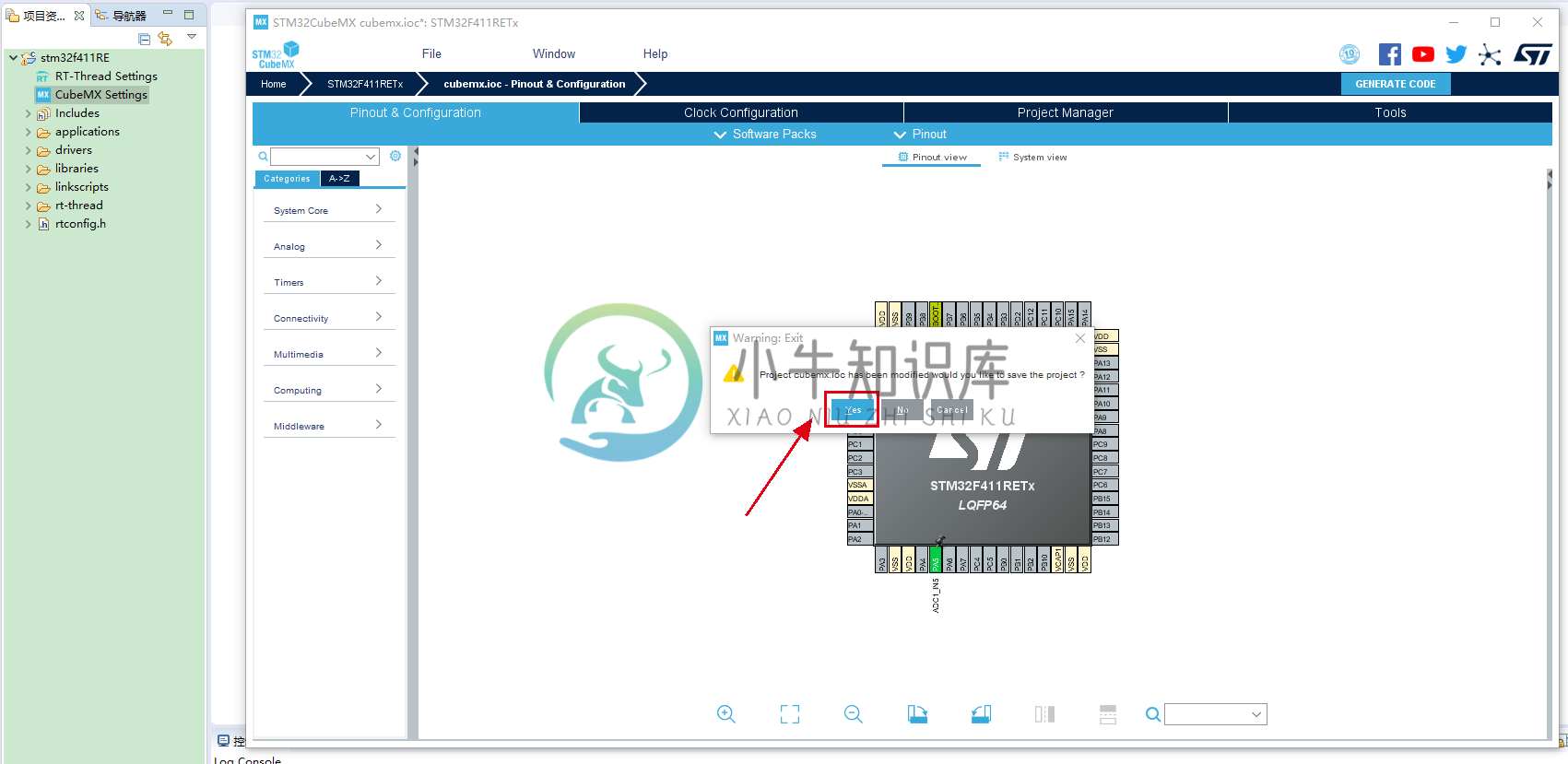Click Yes to save the project
Screen dimensions: 1568x764
point(853,410)
